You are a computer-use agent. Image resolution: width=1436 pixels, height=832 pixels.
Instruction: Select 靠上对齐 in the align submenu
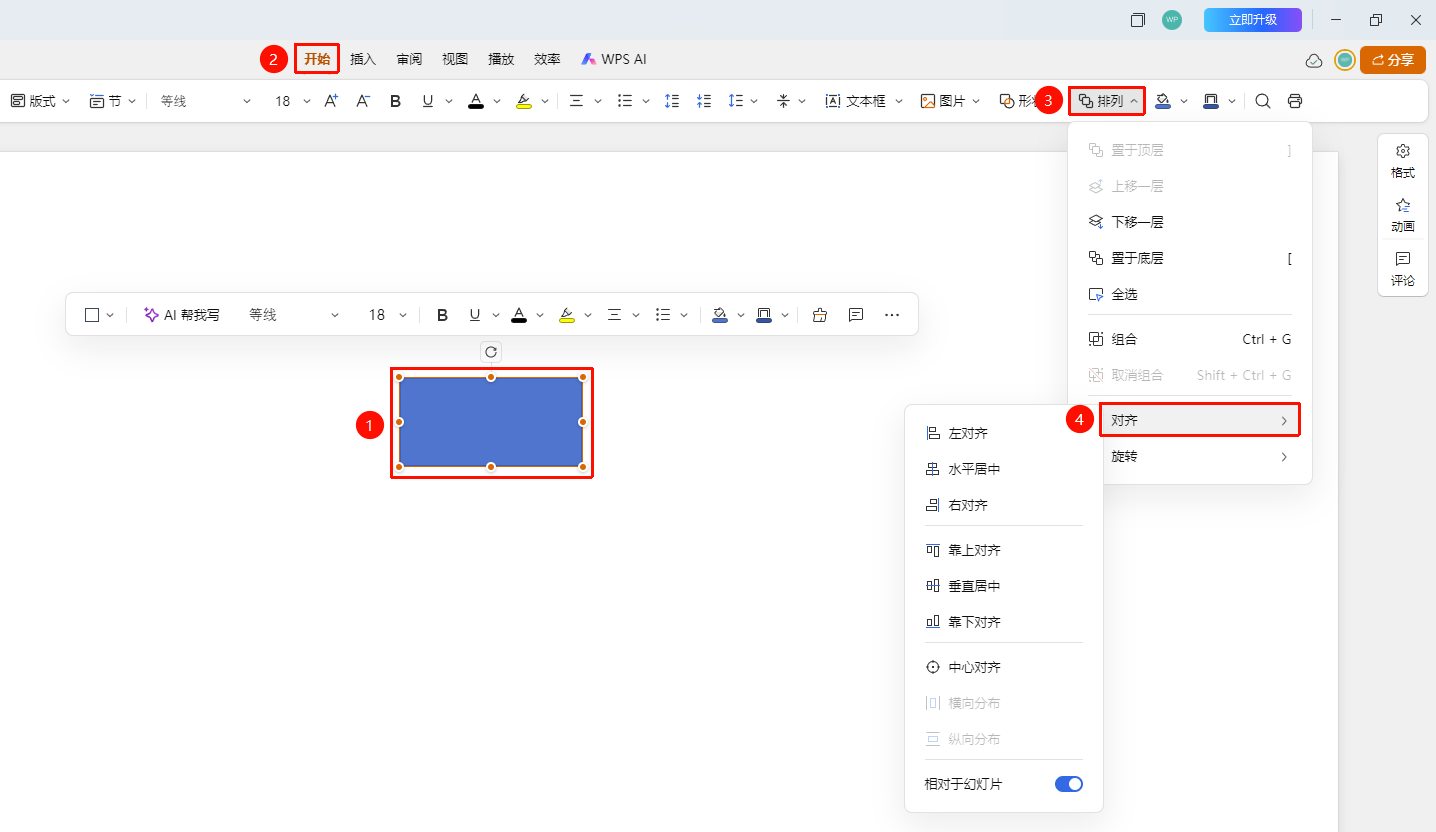[1004, 550]
